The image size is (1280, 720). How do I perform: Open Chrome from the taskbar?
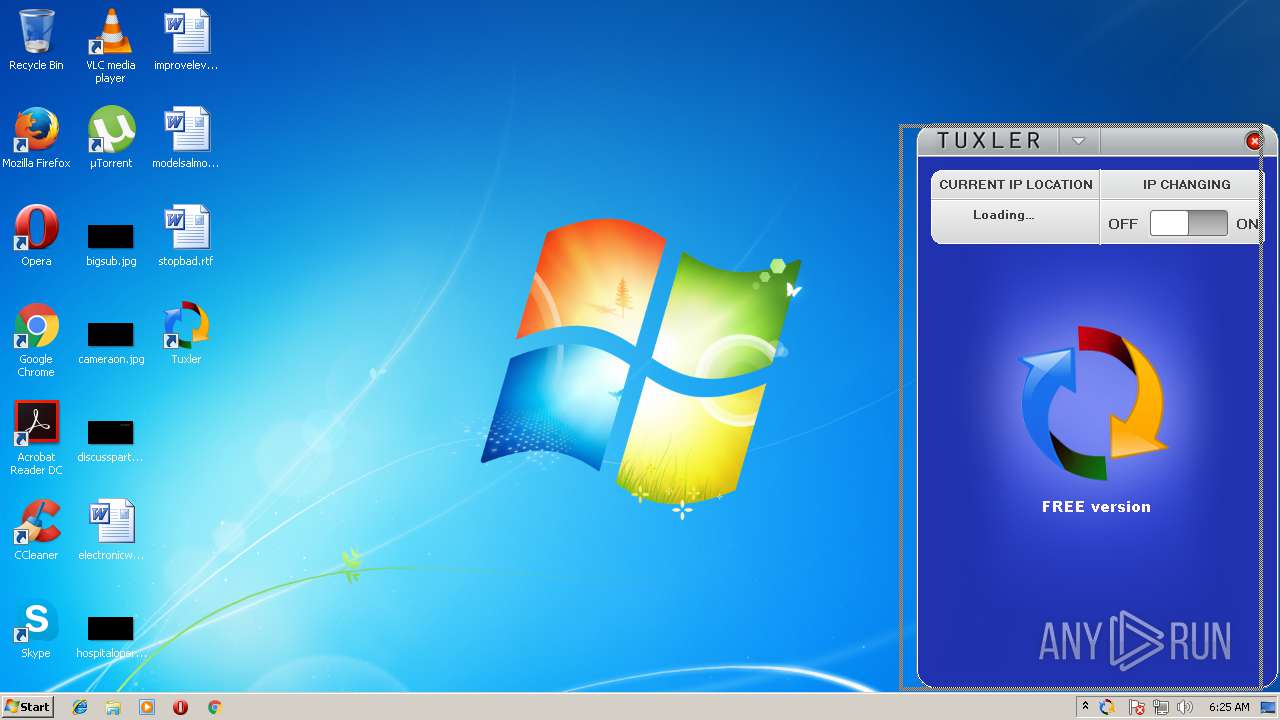click(214, 707)
